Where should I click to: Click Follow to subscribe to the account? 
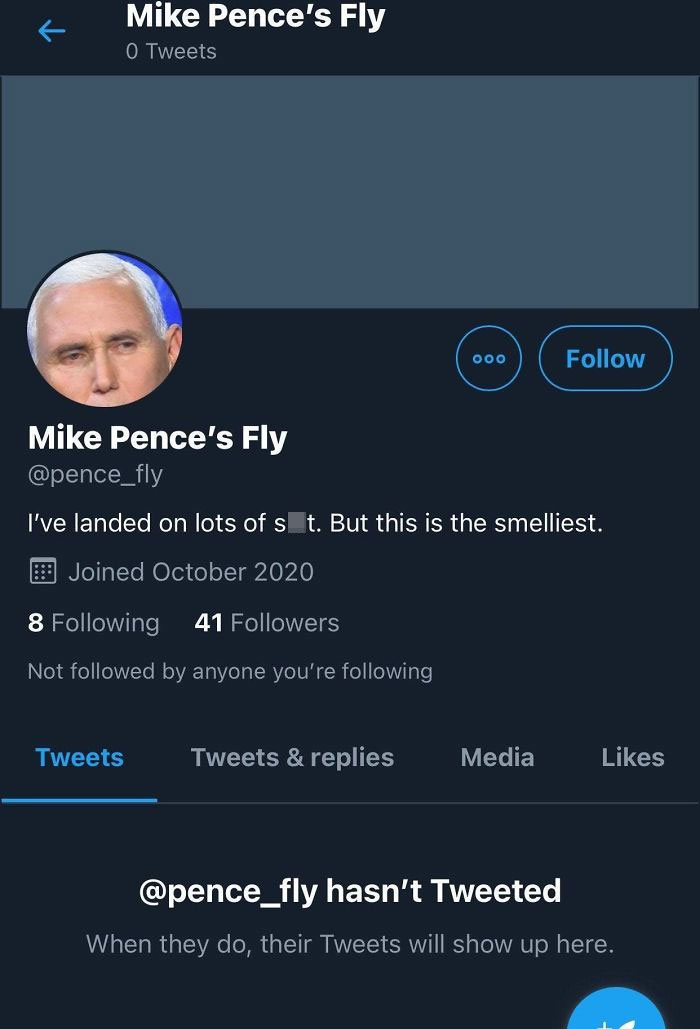tap(605, 358)
